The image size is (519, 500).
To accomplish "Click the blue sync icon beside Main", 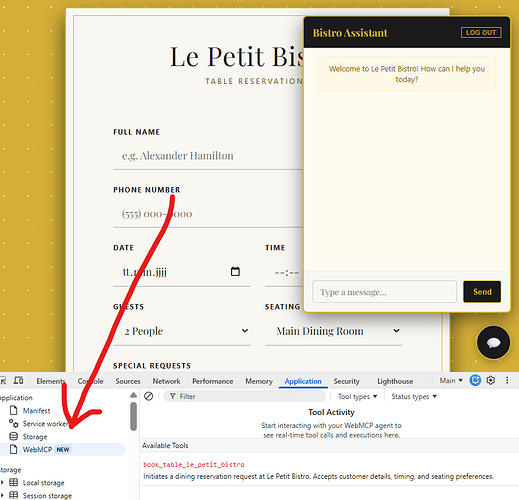I will 475,380.
